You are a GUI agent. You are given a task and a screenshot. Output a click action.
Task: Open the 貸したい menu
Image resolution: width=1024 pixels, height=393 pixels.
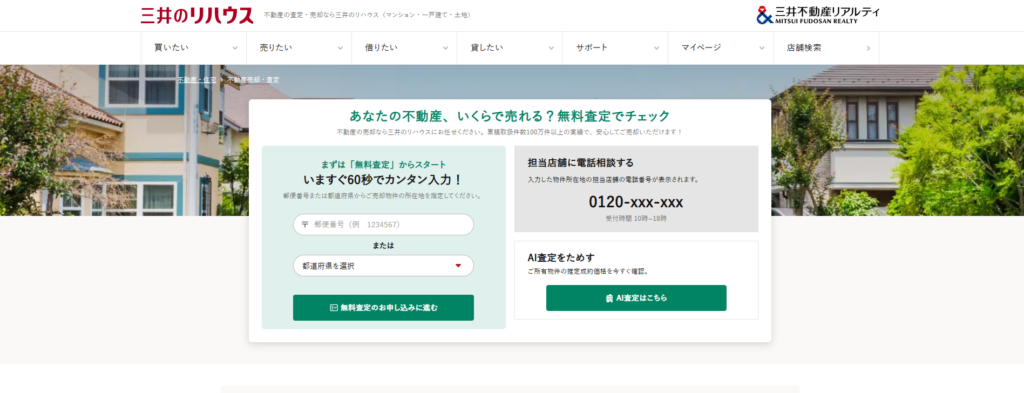[509, 48]
